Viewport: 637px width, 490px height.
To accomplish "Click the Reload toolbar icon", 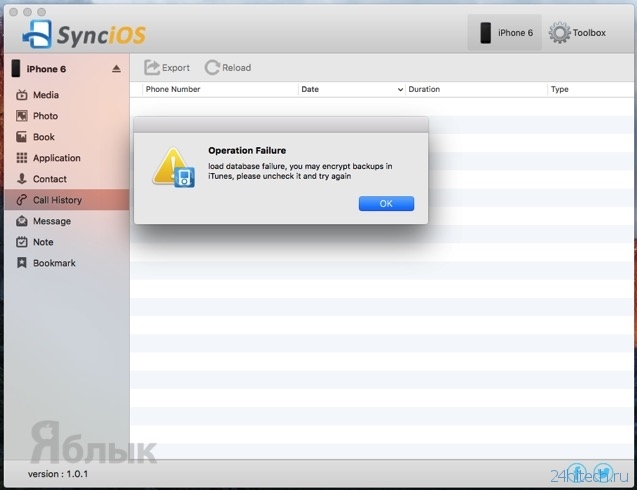I will point(212,67).
